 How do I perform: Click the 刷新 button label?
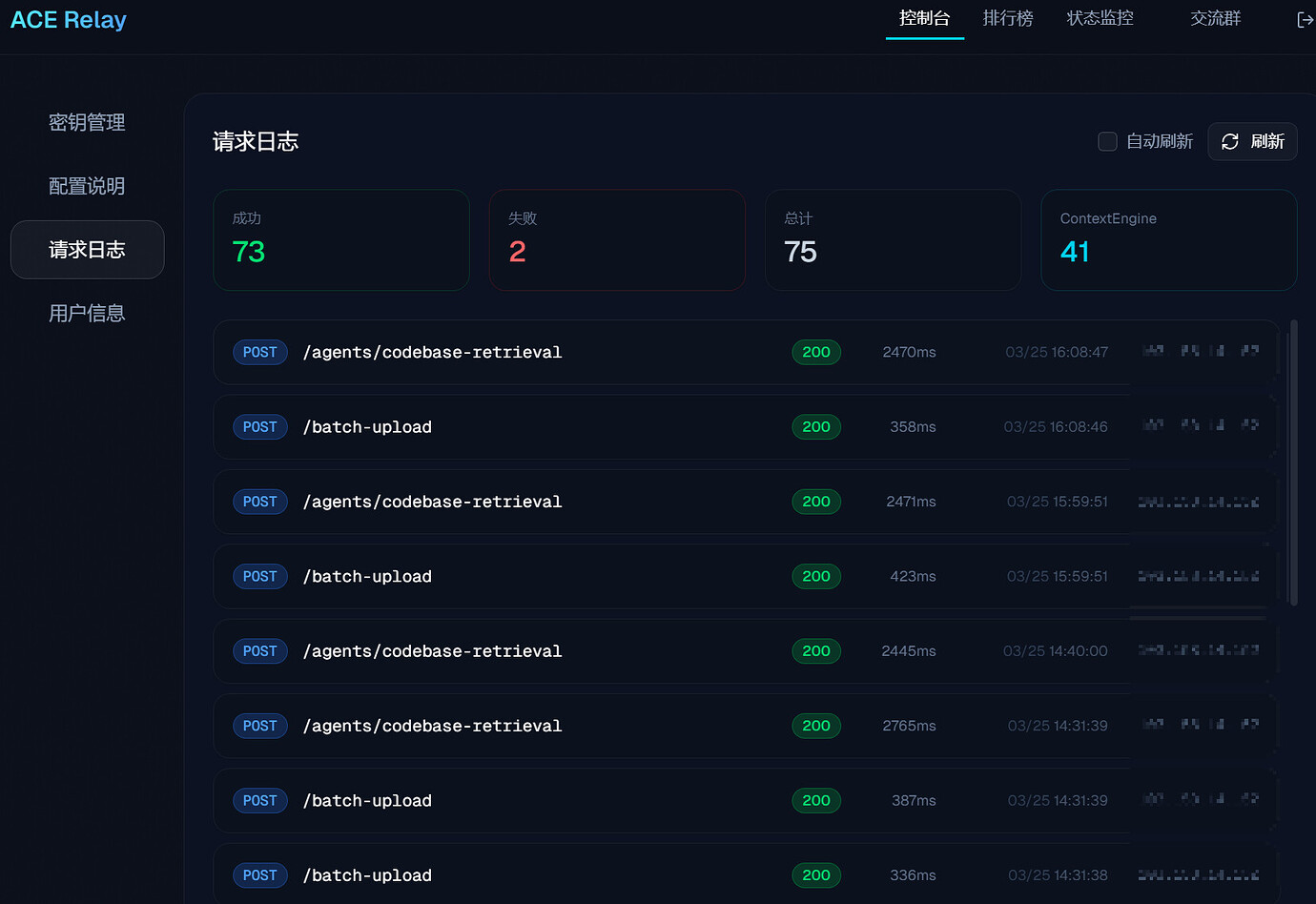point(1267,141)
